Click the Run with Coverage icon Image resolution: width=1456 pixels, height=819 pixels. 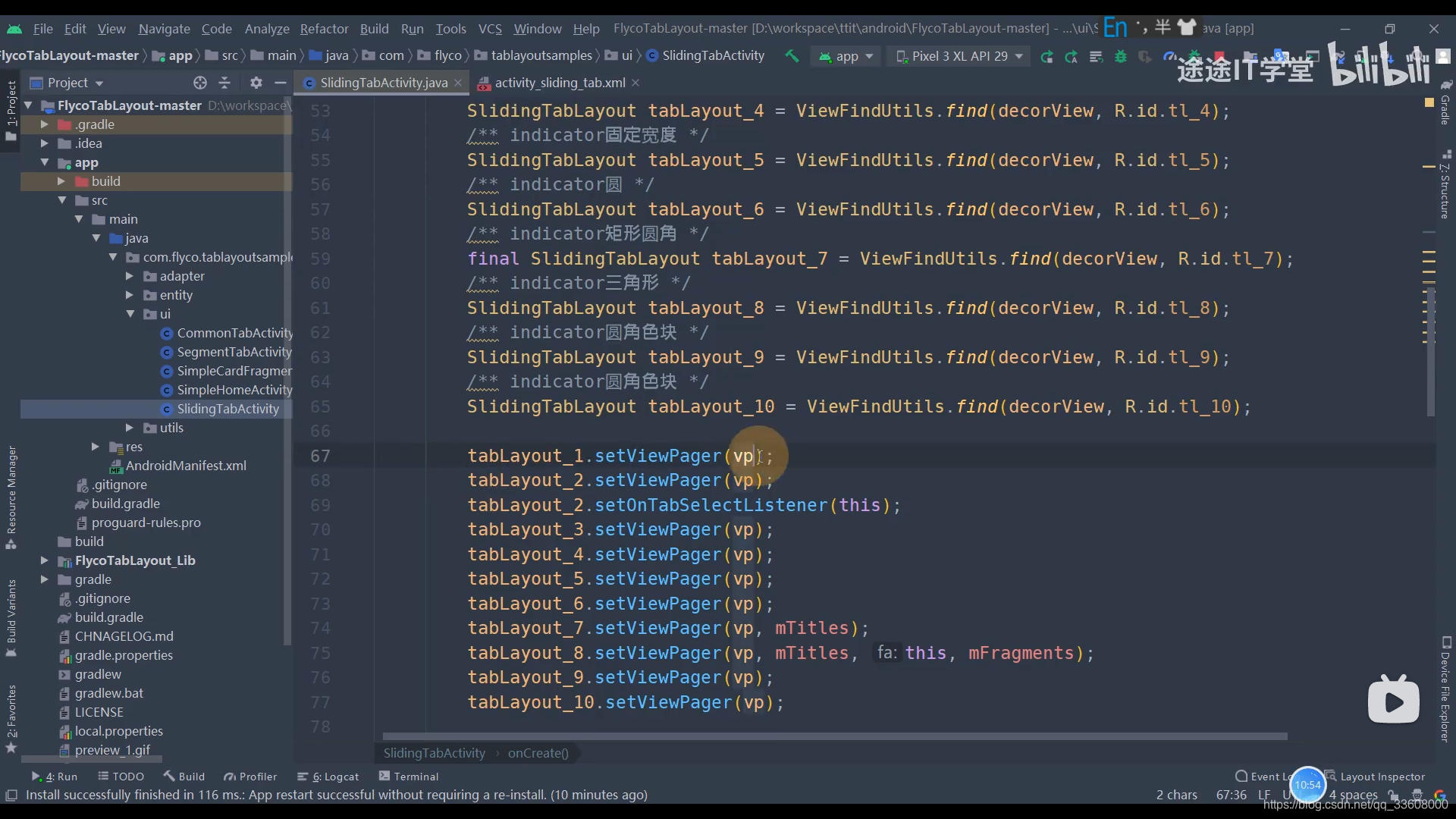pos(1145,57)
